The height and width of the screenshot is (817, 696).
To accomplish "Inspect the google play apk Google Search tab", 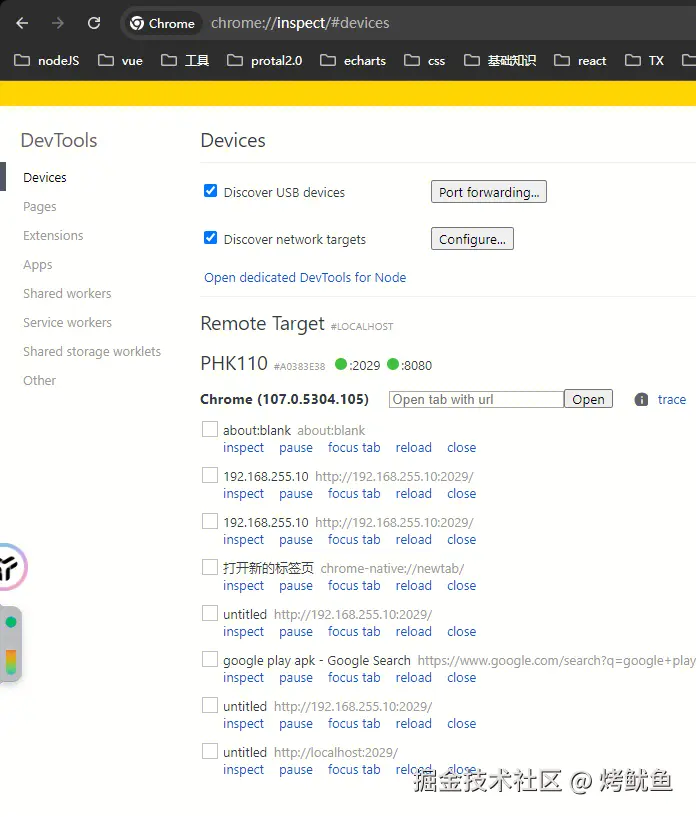I will point(243,678).
